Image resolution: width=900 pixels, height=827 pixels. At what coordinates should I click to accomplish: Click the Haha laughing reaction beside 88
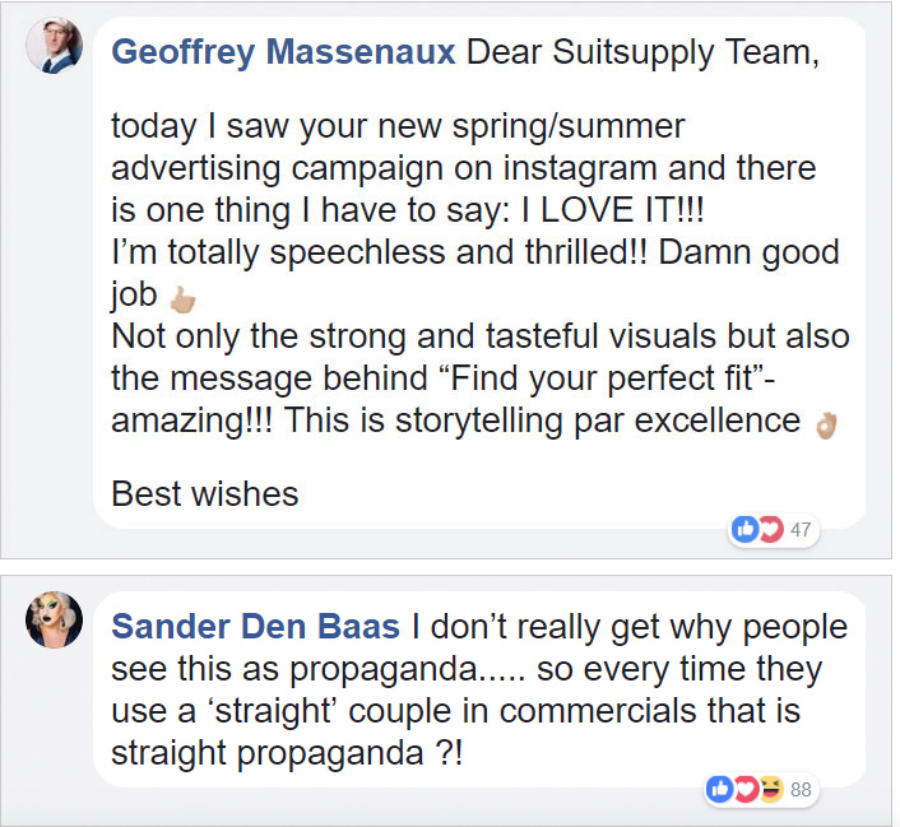coord(769,789)
